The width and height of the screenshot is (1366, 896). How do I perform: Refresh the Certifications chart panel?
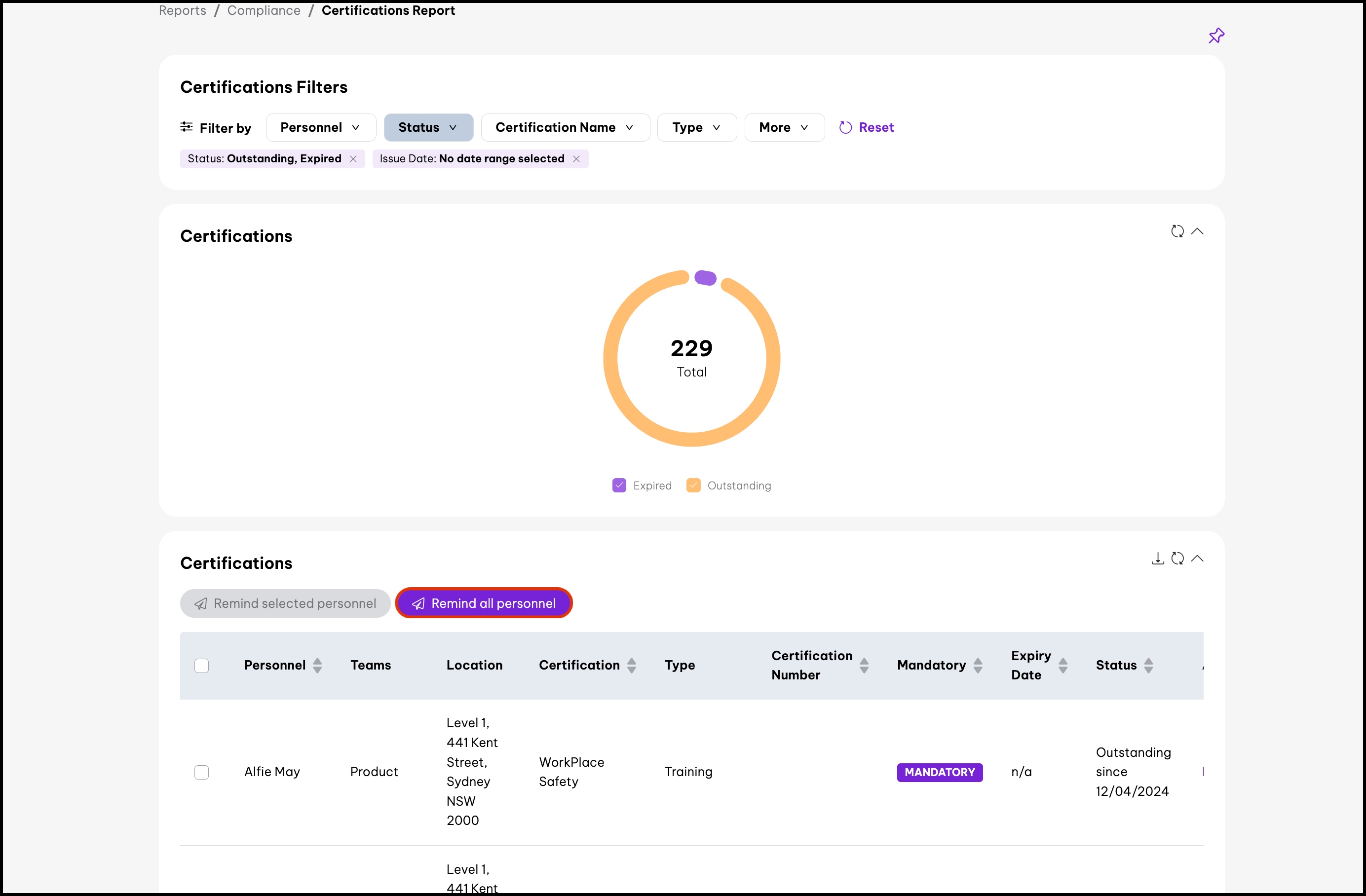(1177, 231)
